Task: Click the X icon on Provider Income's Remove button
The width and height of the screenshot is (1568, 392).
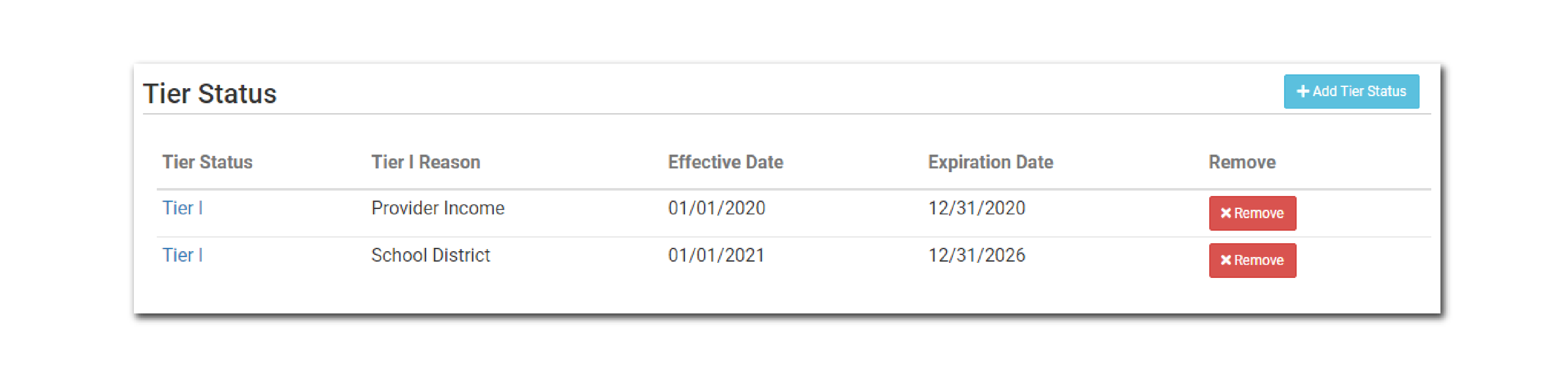Action: [1225, 213]
